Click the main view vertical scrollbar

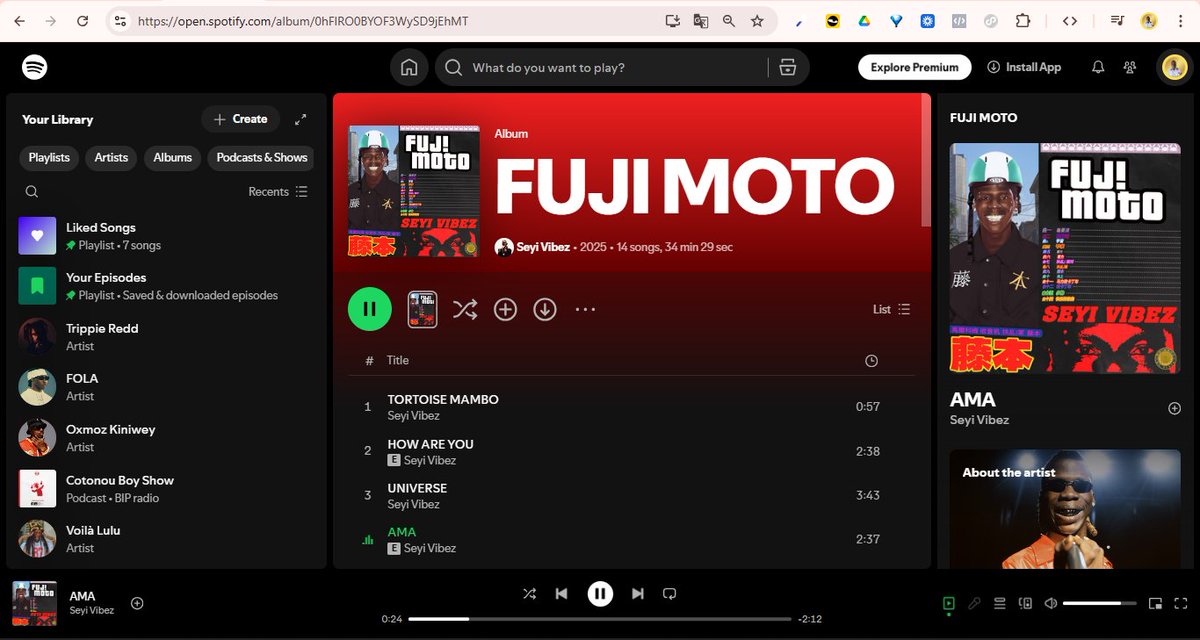click(926, 160)
